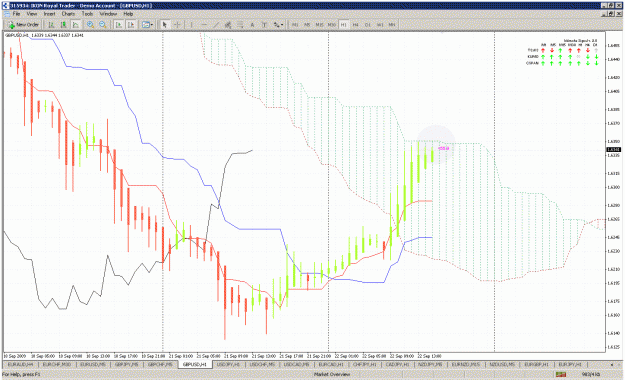The height and width of the screenshot is (380, 625).
Task: Switch to the NZDUSD,M5 chart tab
Action: click(502, 364)
